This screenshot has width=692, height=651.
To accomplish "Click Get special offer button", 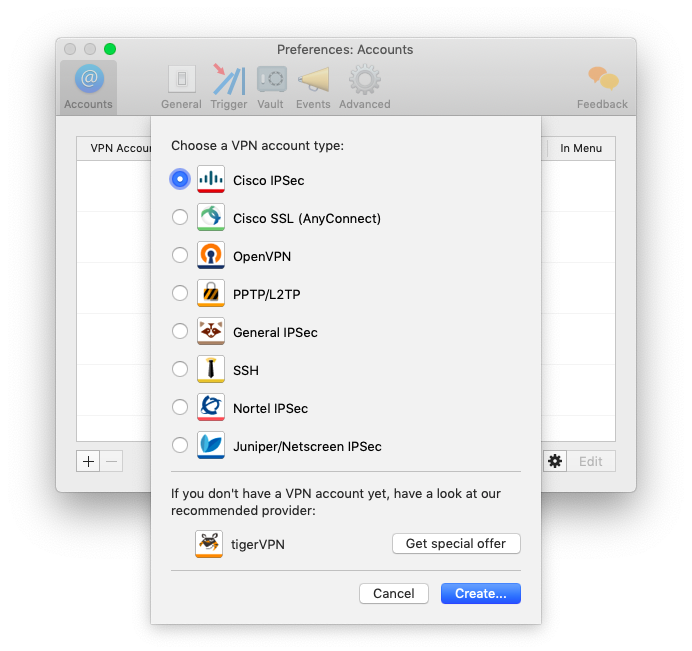I will click(x=456, y=543).
